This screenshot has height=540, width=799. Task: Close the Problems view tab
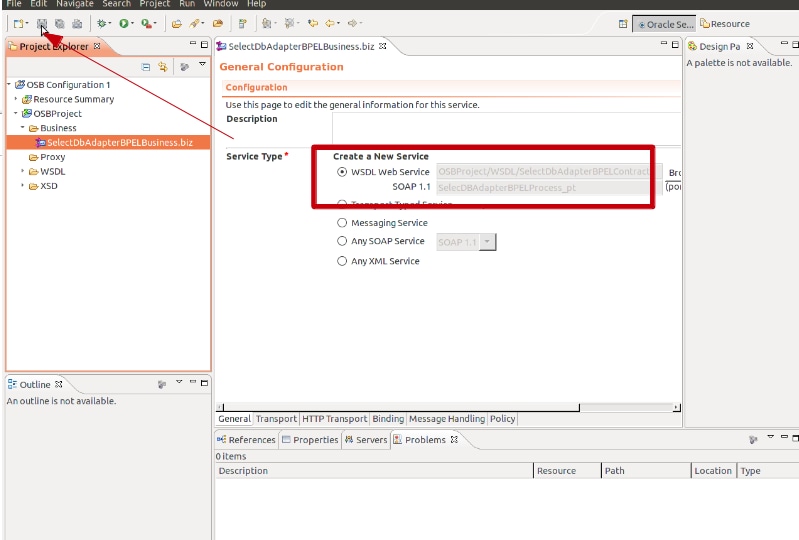(454, 439)
